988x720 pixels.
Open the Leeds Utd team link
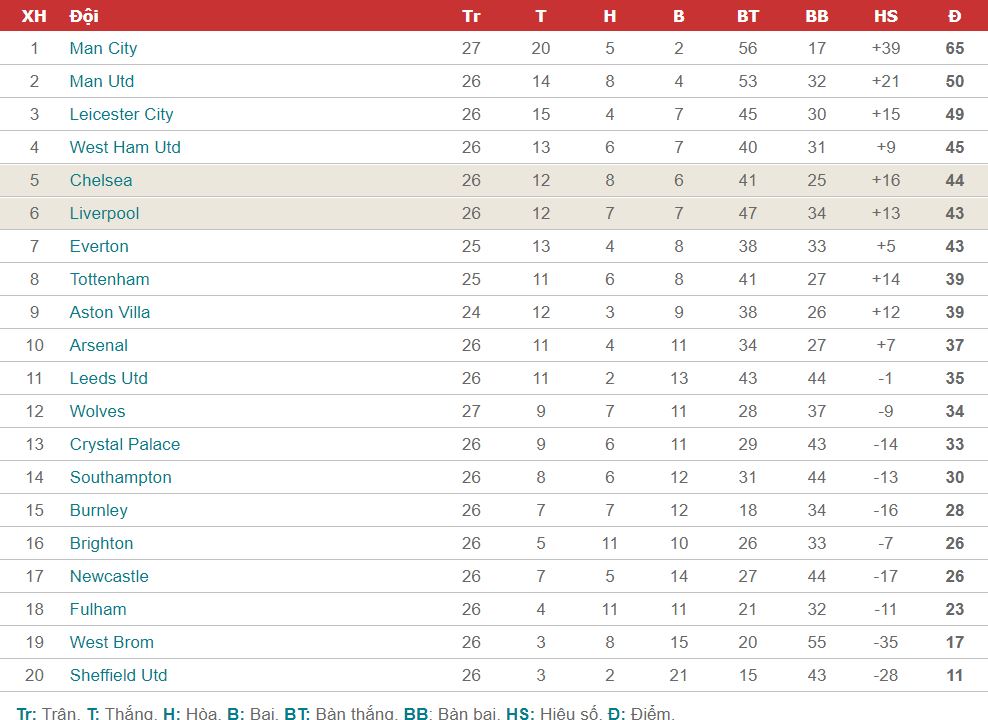point(108,378)
